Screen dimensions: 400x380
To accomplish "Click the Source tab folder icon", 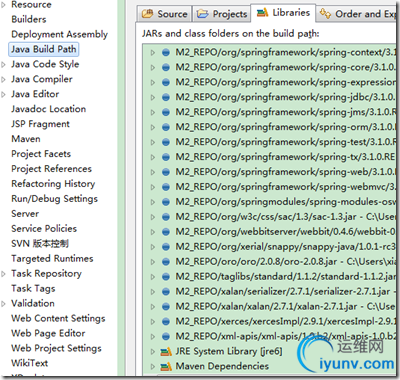I will [x=147, y=14].
